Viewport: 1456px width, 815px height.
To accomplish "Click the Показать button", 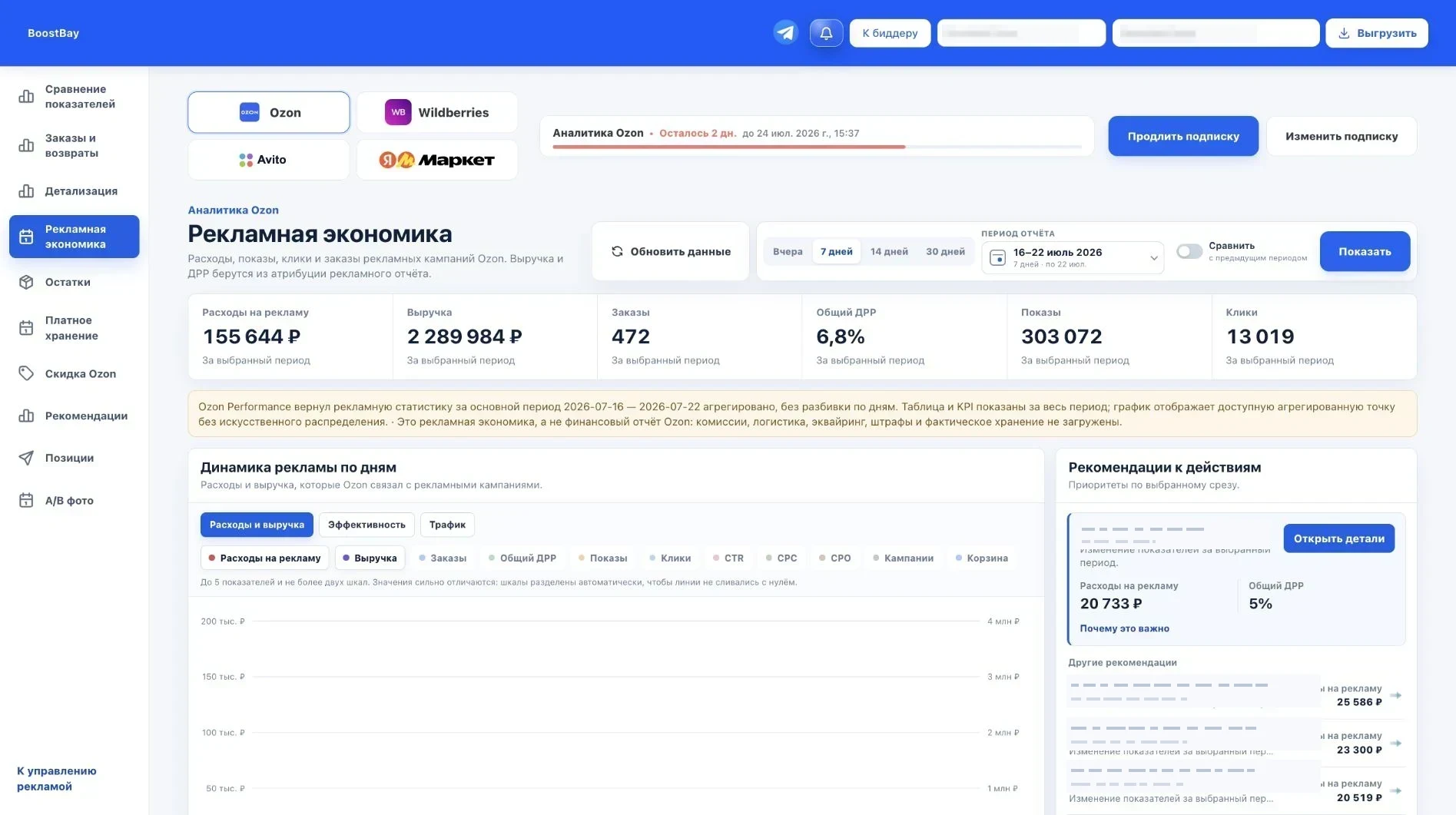I will 1365,251.
